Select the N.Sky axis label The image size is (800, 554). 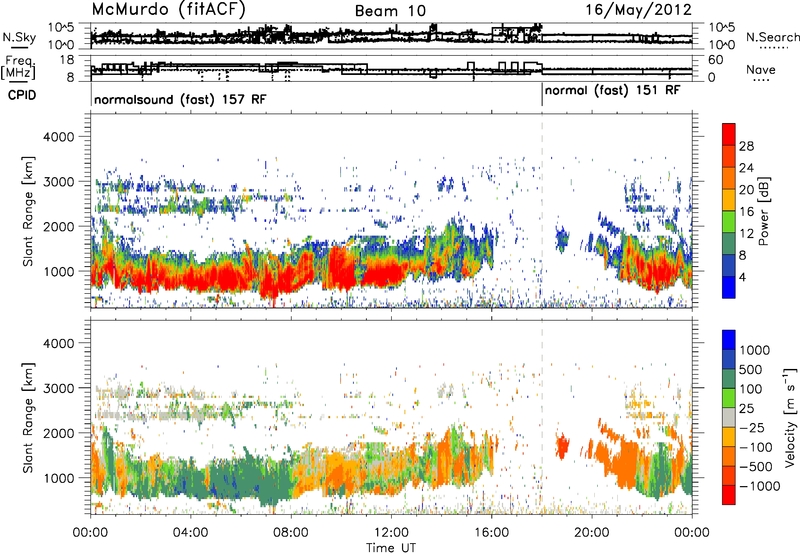(19, 37)
